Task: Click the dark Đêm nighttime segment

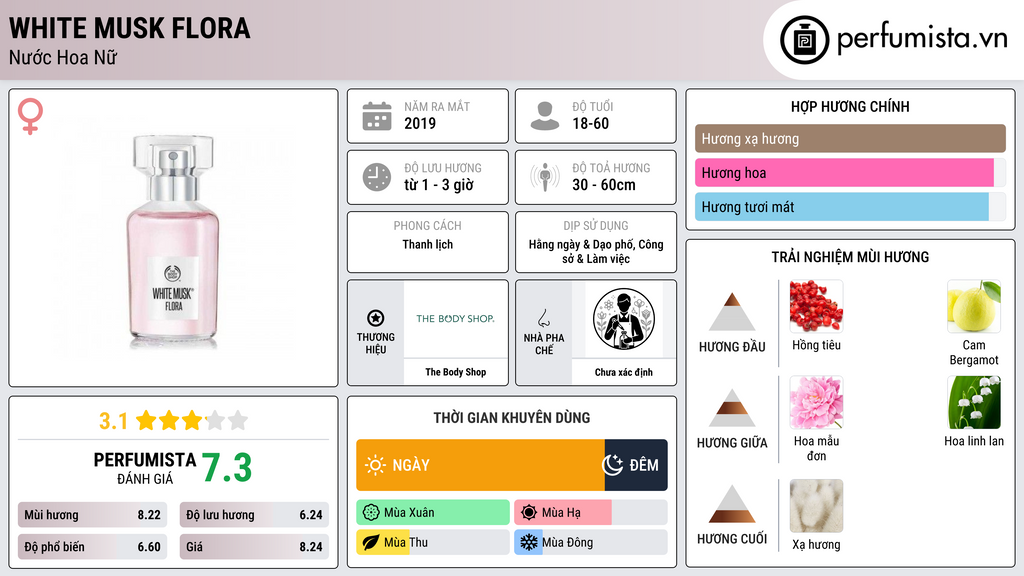Action: [x=636, y=465]
